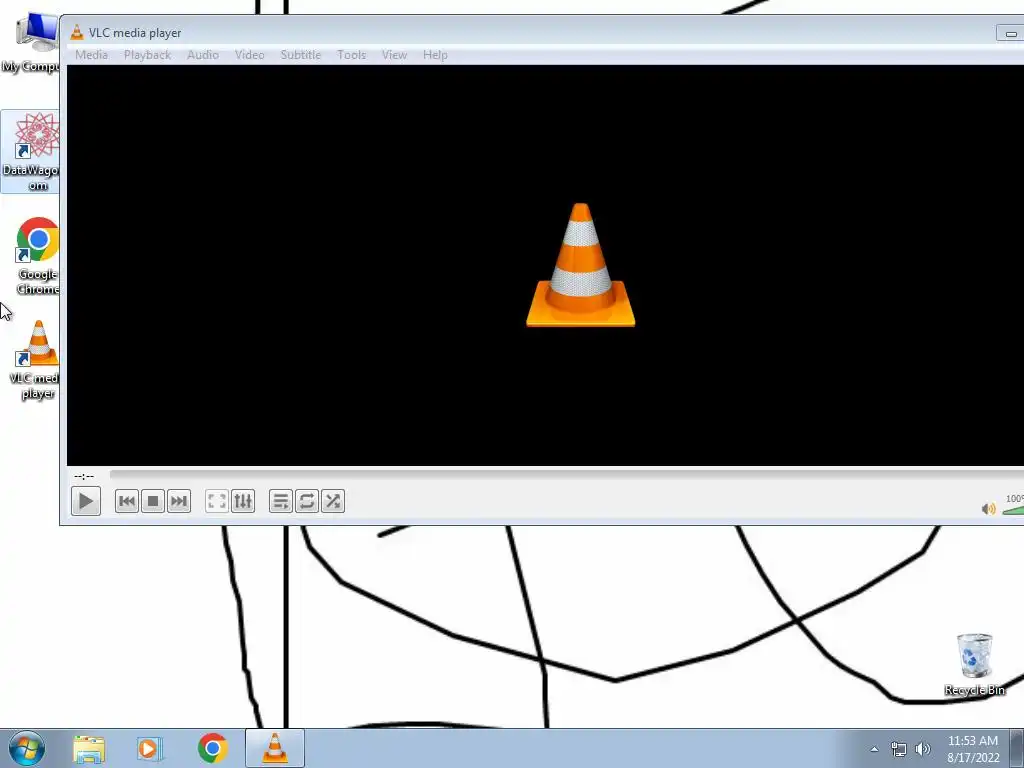Viewport: 1024px width, 768px height.
Task: Mute audio with the speaker icon
Action: pyautogui.click(x=989, y=509)
